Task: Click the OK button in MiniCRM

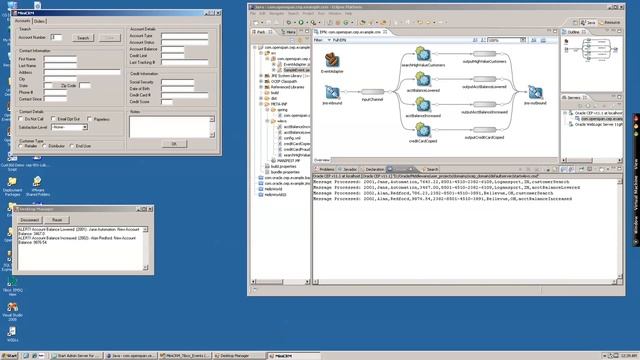Action: [x=174, y=144]
